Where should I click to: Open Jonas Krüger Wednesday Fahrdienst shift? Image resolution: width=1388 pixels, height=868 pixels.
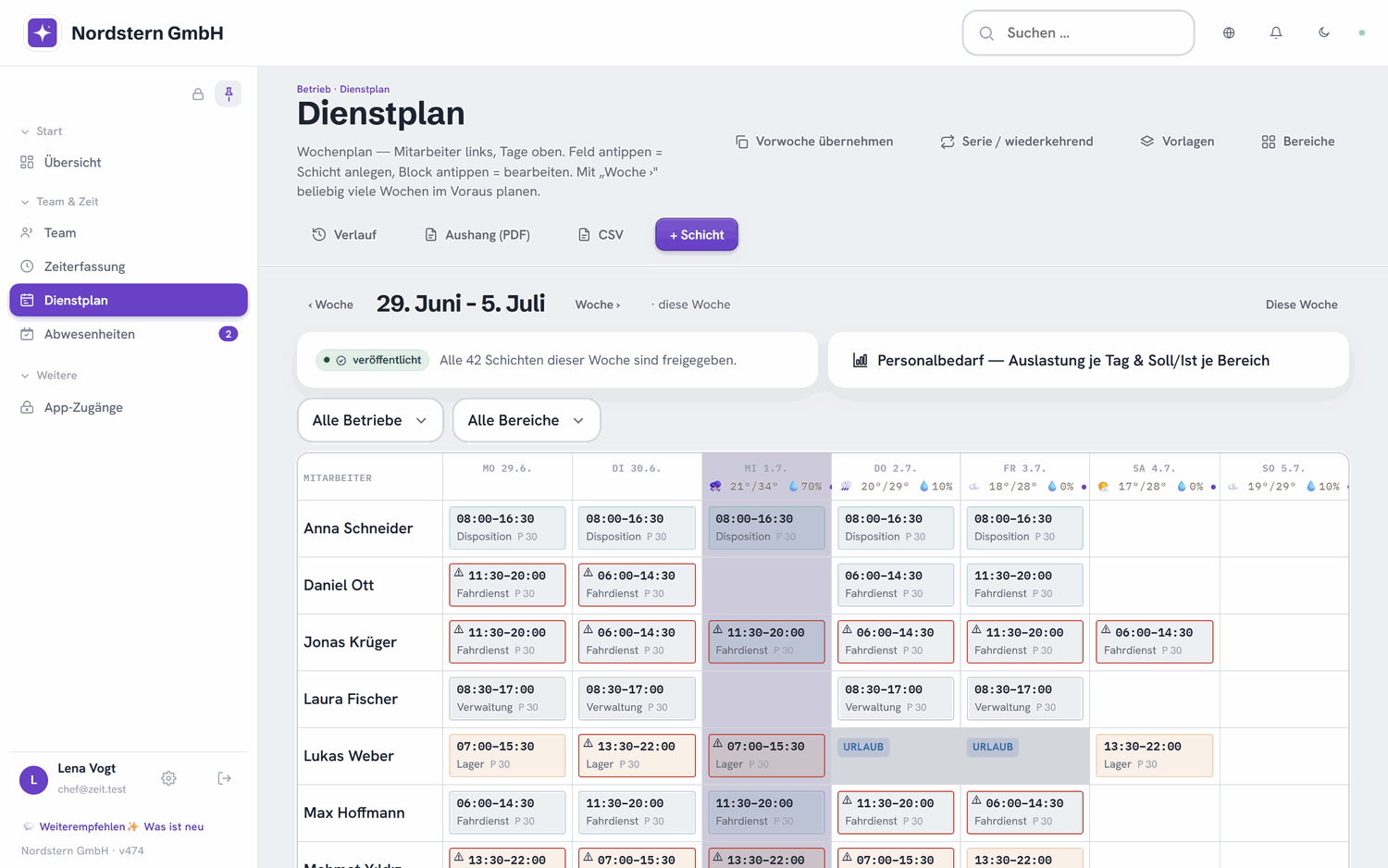point(766,642)
